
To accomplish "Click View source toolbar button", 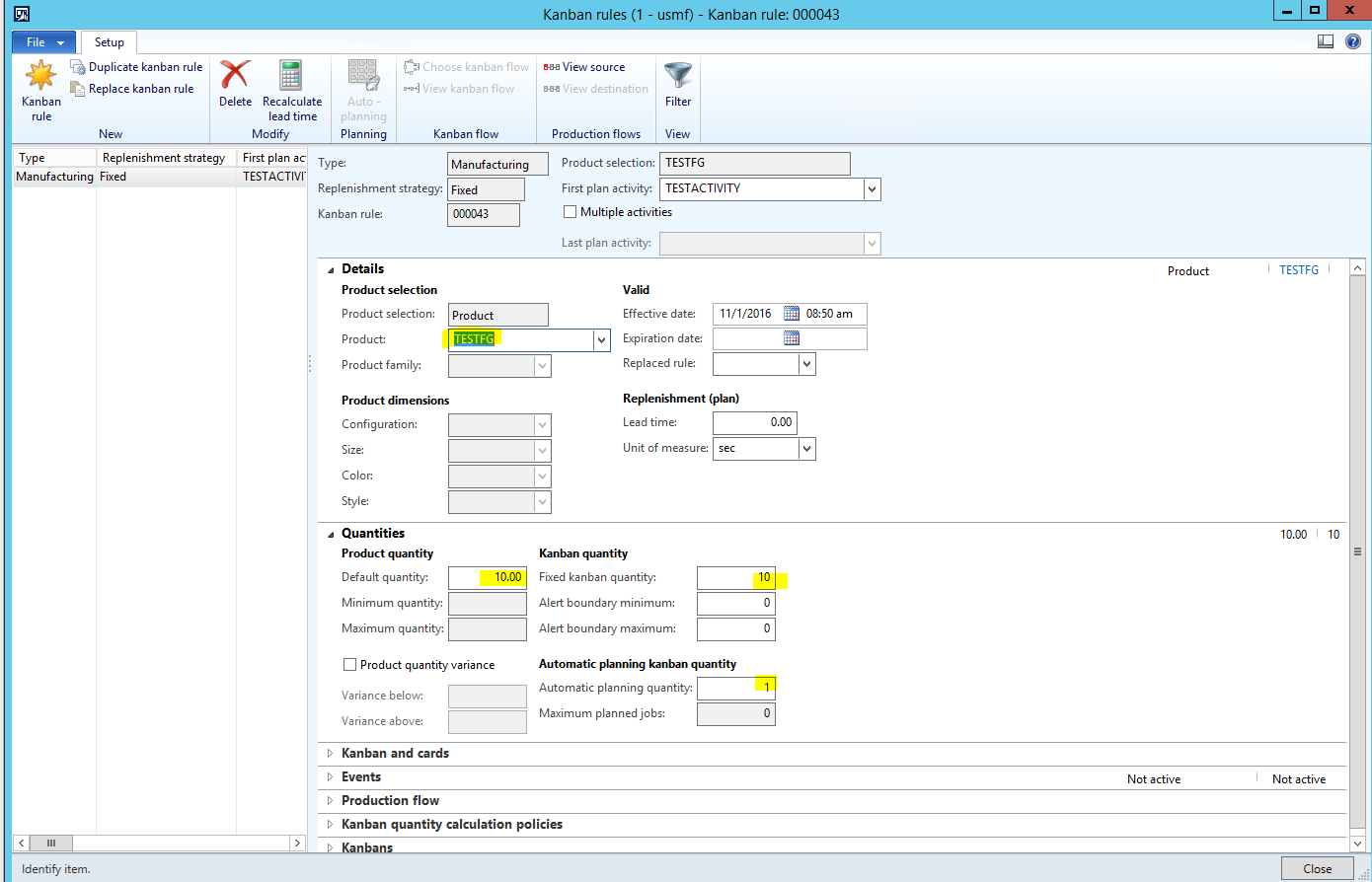I will pyautogui.click(x=584, y=67).
